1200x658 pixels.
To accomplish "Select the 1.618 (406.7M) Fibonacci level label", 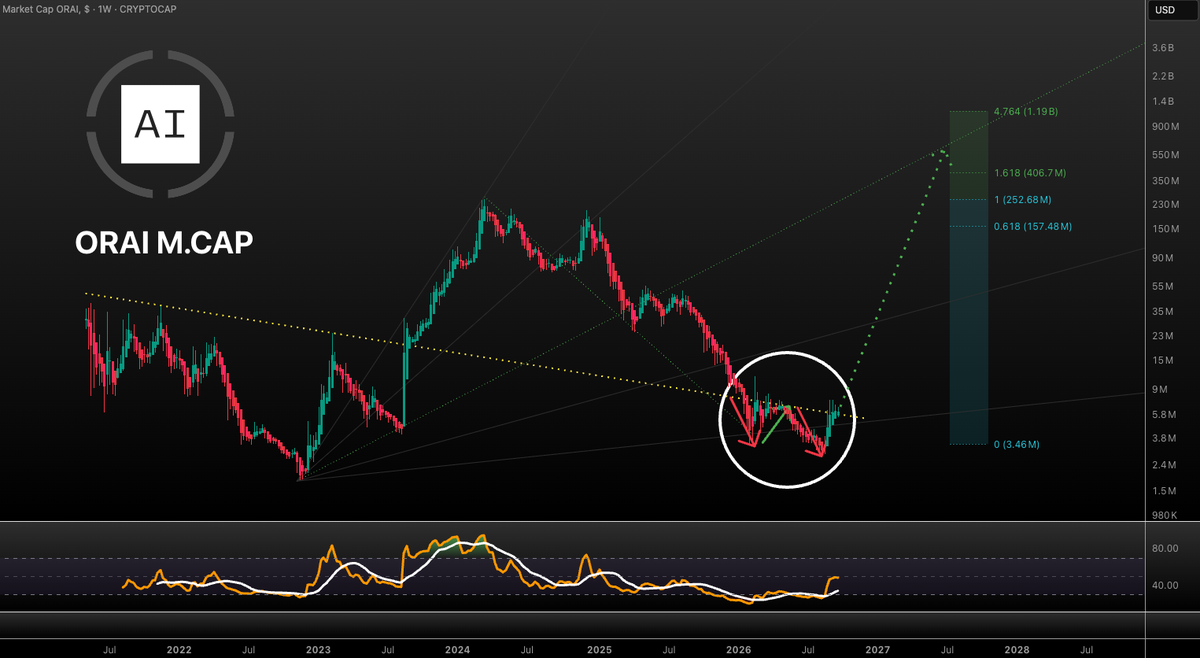I will coord(1030,173).
